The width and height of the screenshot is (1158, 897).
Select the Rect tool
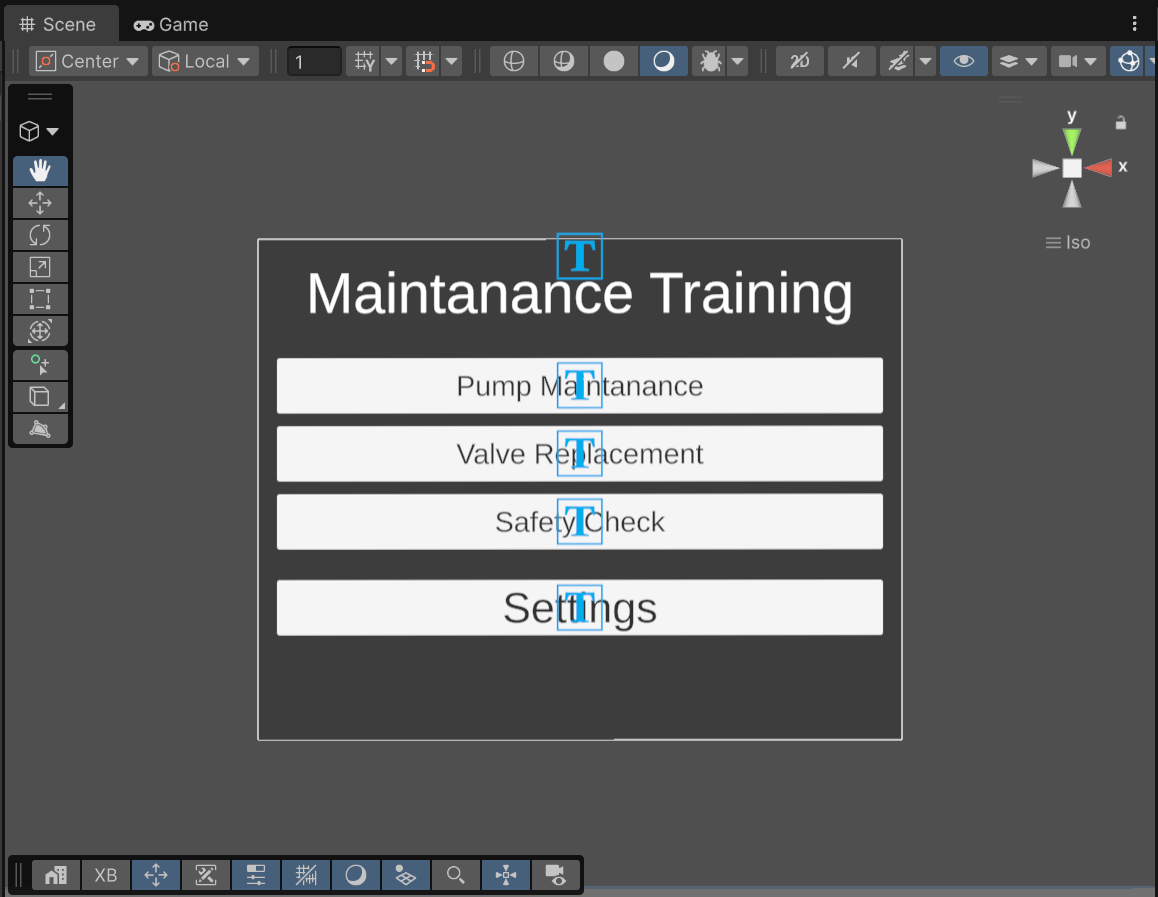click(x=40, y=298)
